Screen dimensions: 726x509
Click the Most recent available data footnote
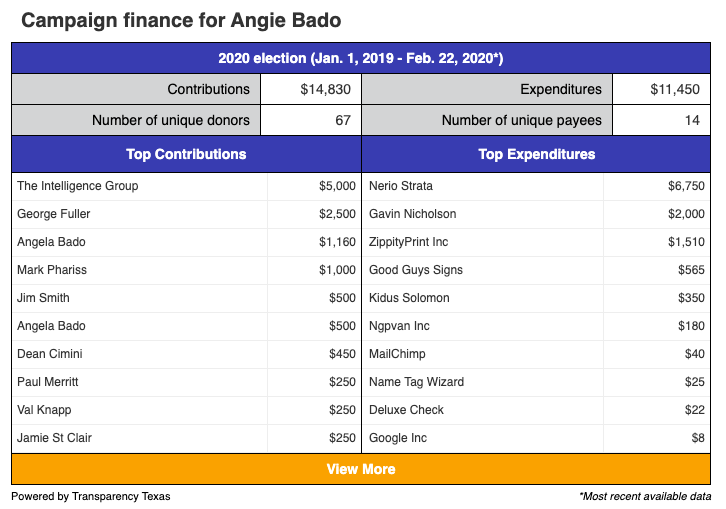click(645, 496)
